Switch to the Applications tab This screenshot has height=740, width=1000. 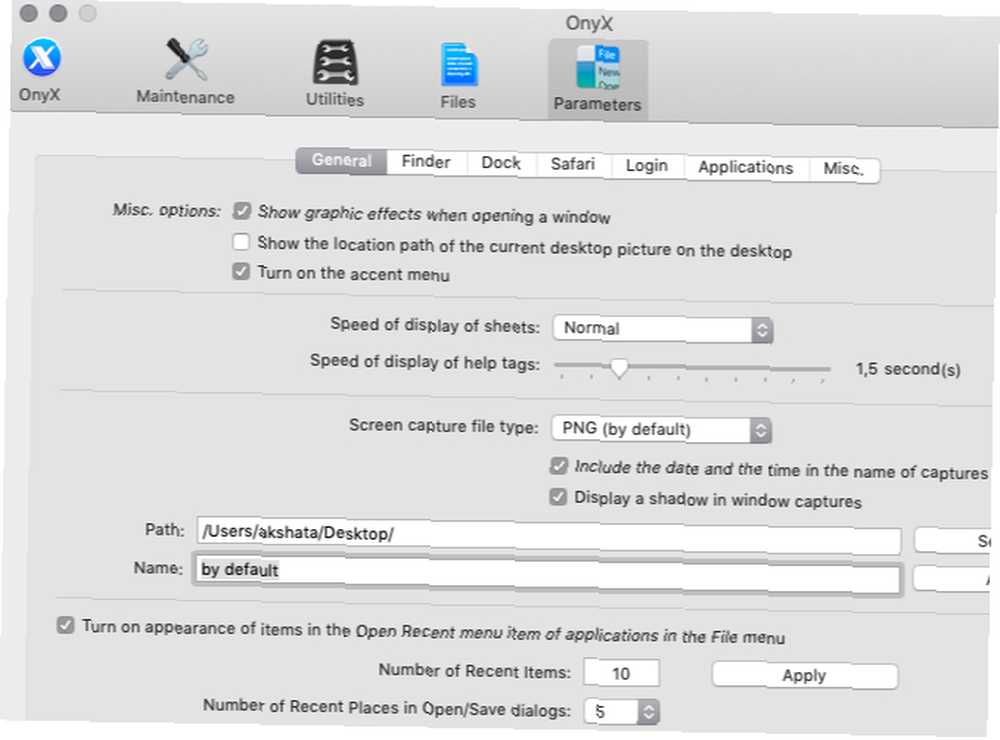click(746, 168)
